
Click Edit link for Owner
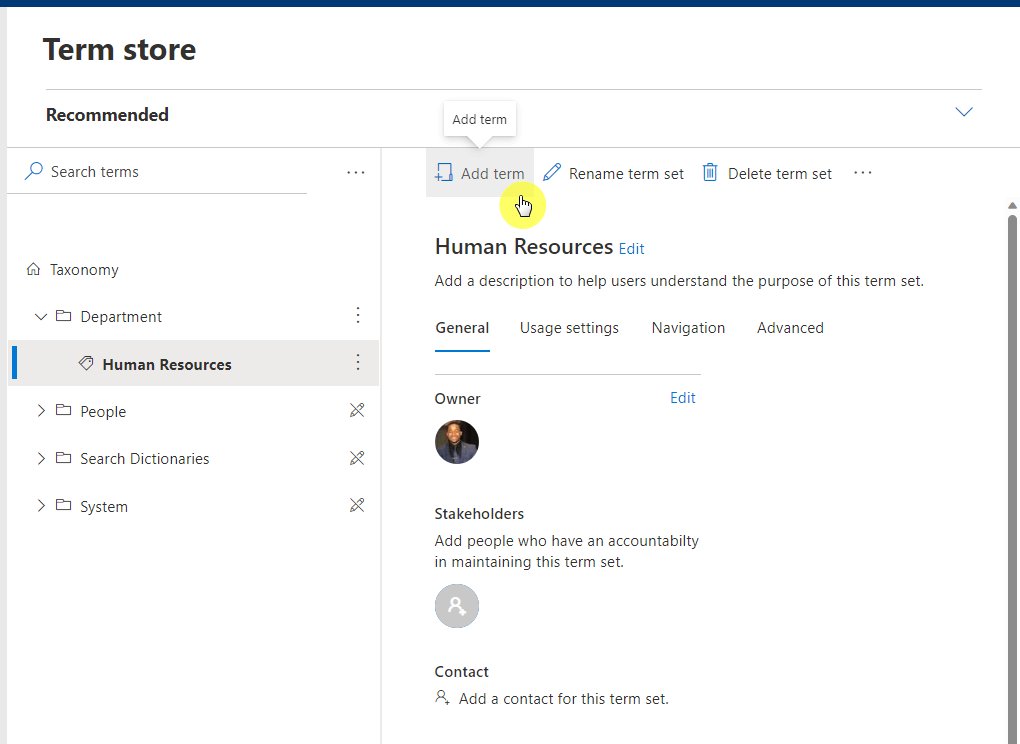coord(682,398)
